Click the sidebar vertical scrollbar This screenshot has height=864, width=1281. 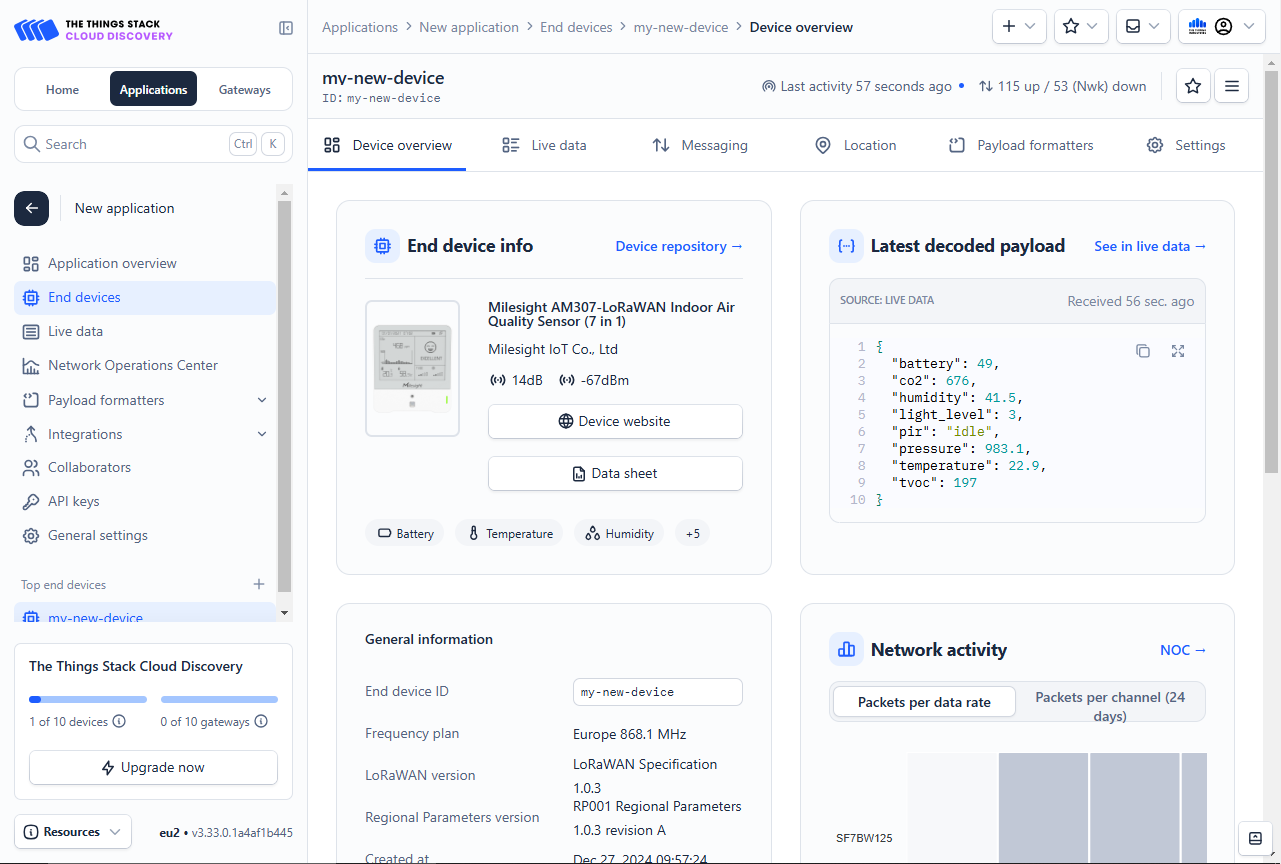click(284, 395)
